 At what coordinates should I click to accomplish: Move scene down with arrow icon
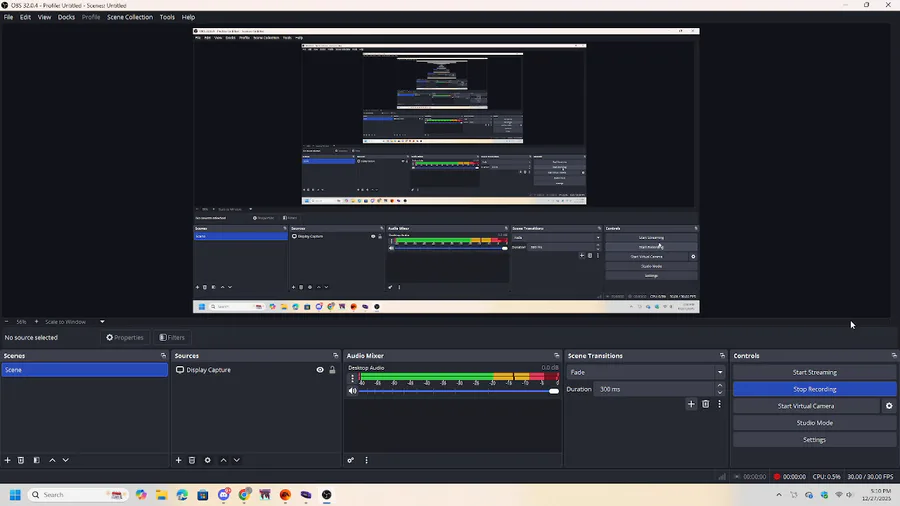[x=65, y=460]
